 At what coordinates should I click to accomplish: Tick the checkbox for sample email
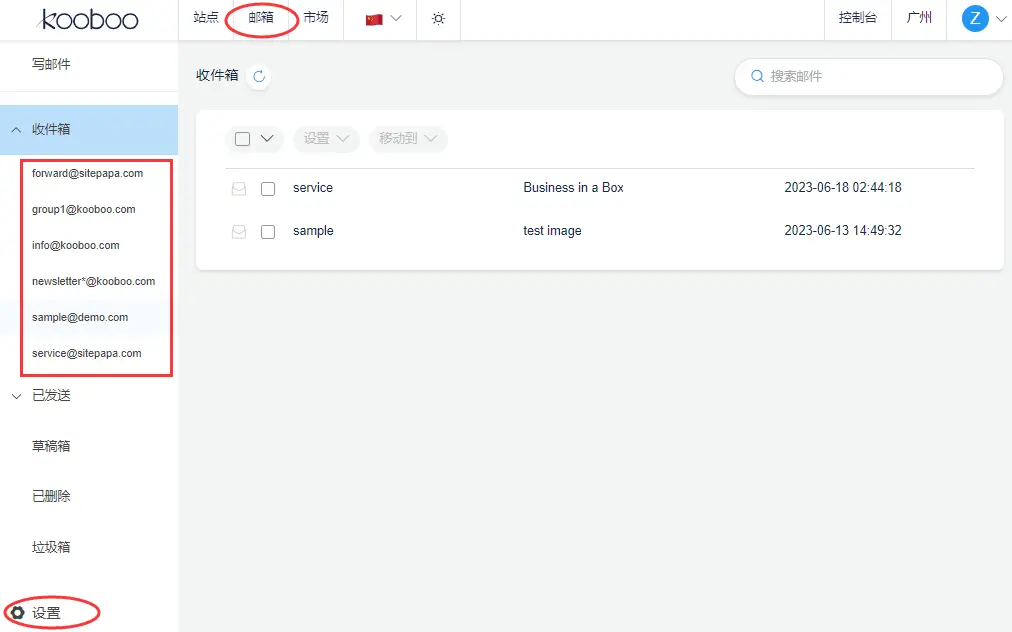(268, 231)
